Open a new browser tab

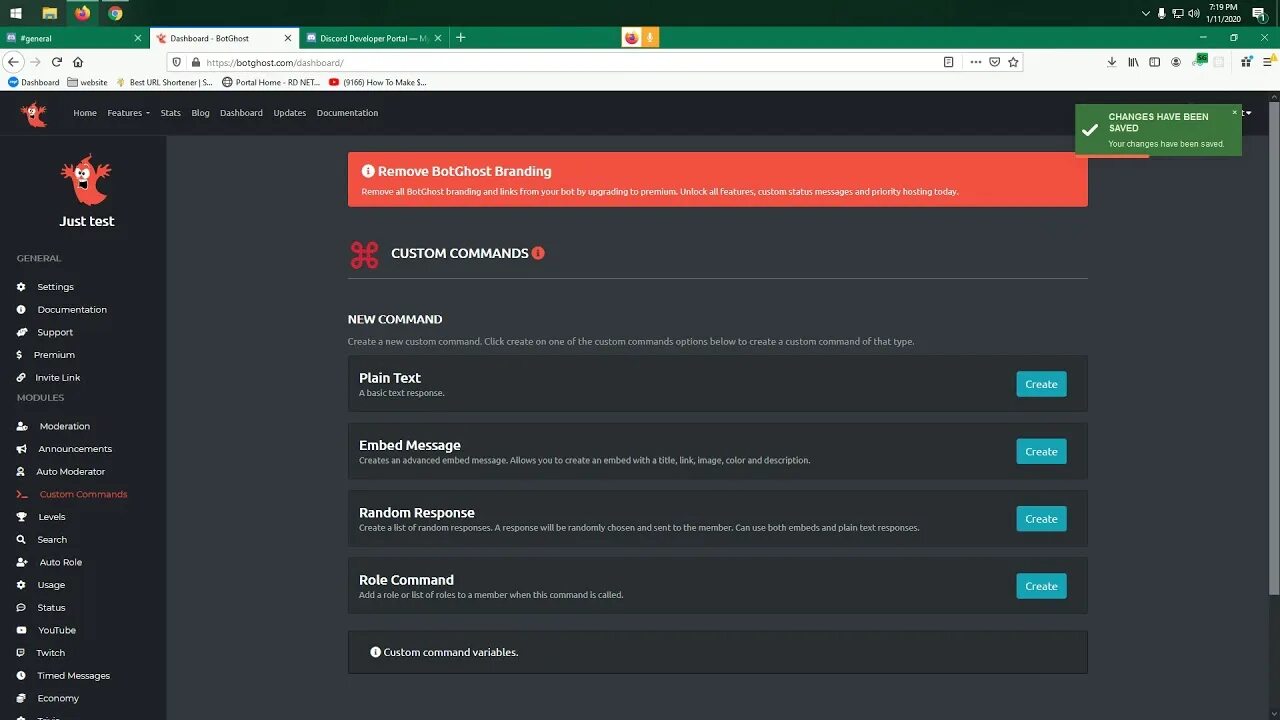460,38
